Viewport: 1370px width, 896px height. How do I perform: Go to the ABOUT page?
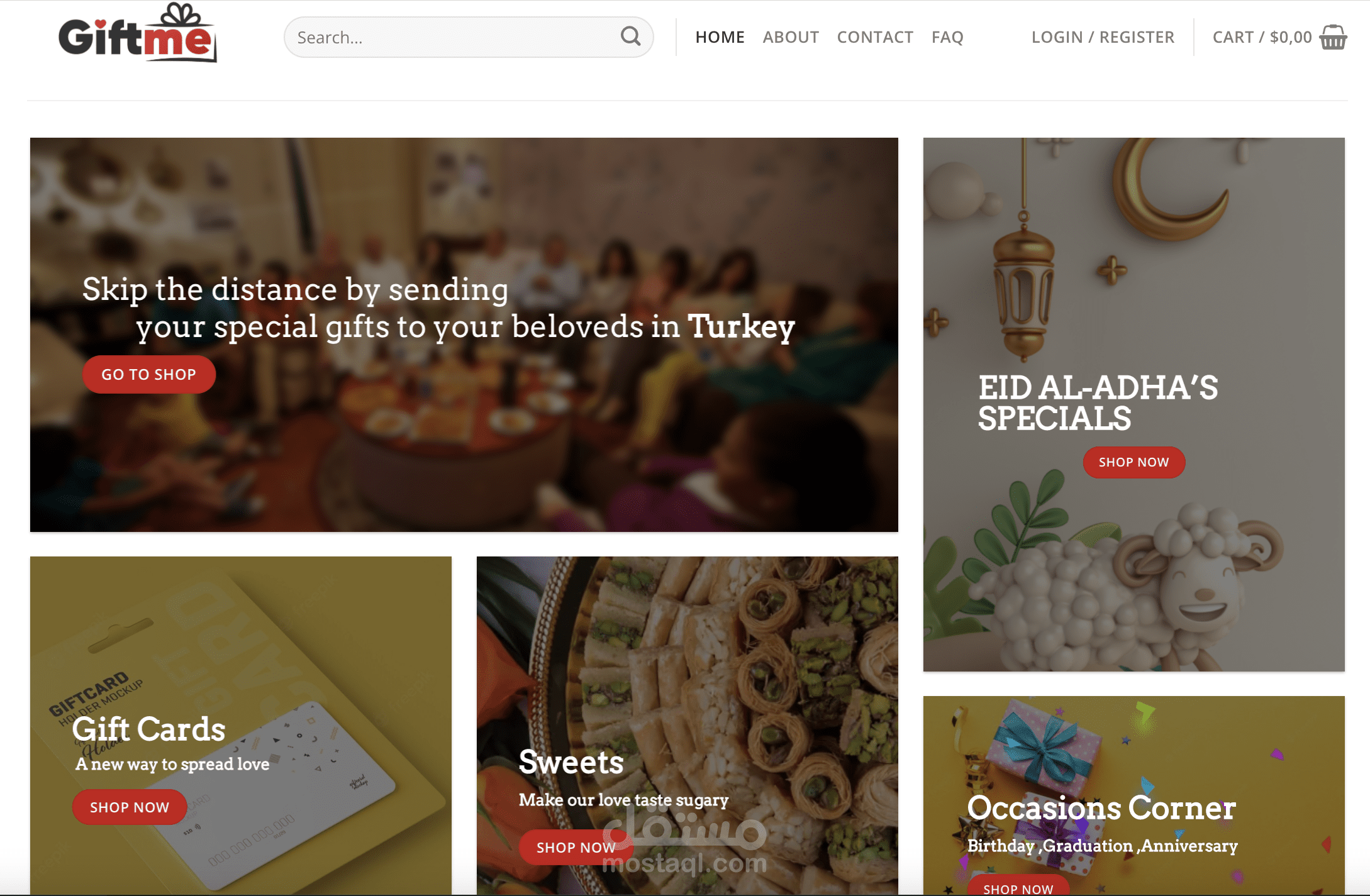[x=791, y=37]
